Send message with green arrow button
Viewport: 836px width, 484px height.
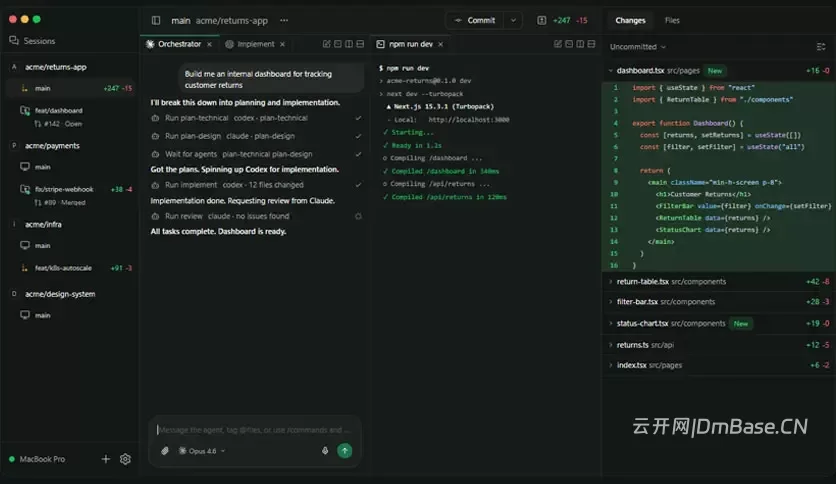point(344,451)
